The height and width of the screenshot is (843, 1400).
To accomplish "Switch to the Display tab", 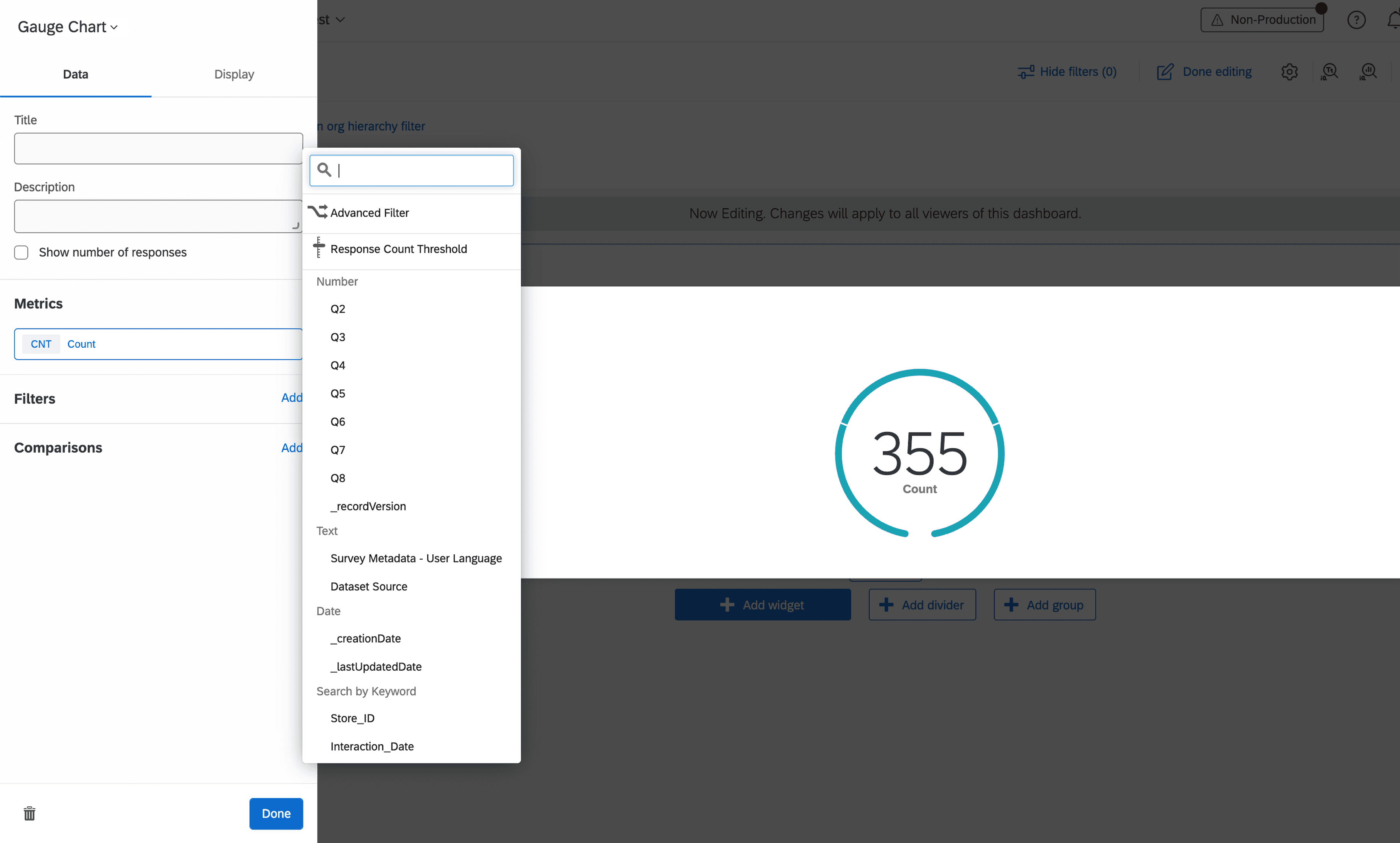I will pyautogui.click(x=233, y=74).
